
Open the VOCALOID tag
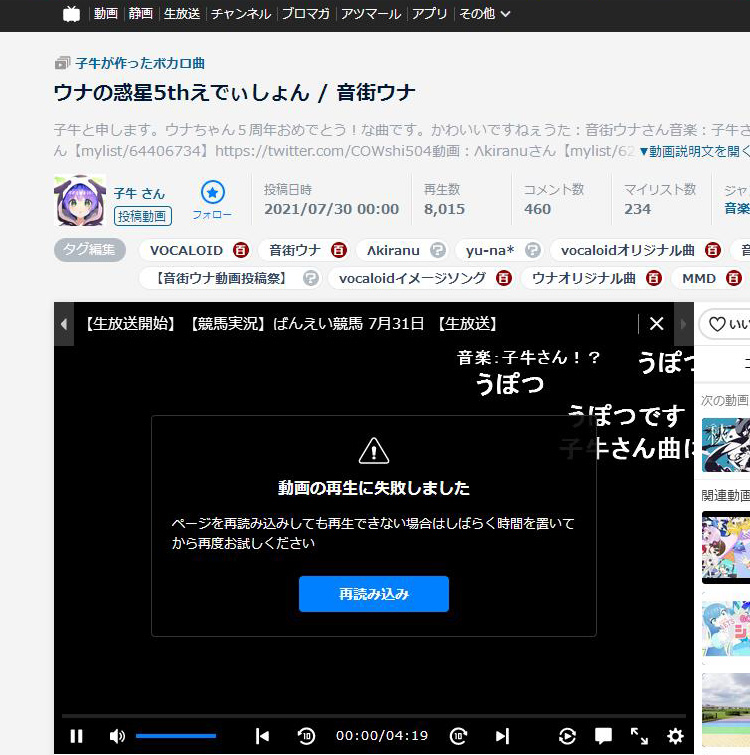point(186,250)
